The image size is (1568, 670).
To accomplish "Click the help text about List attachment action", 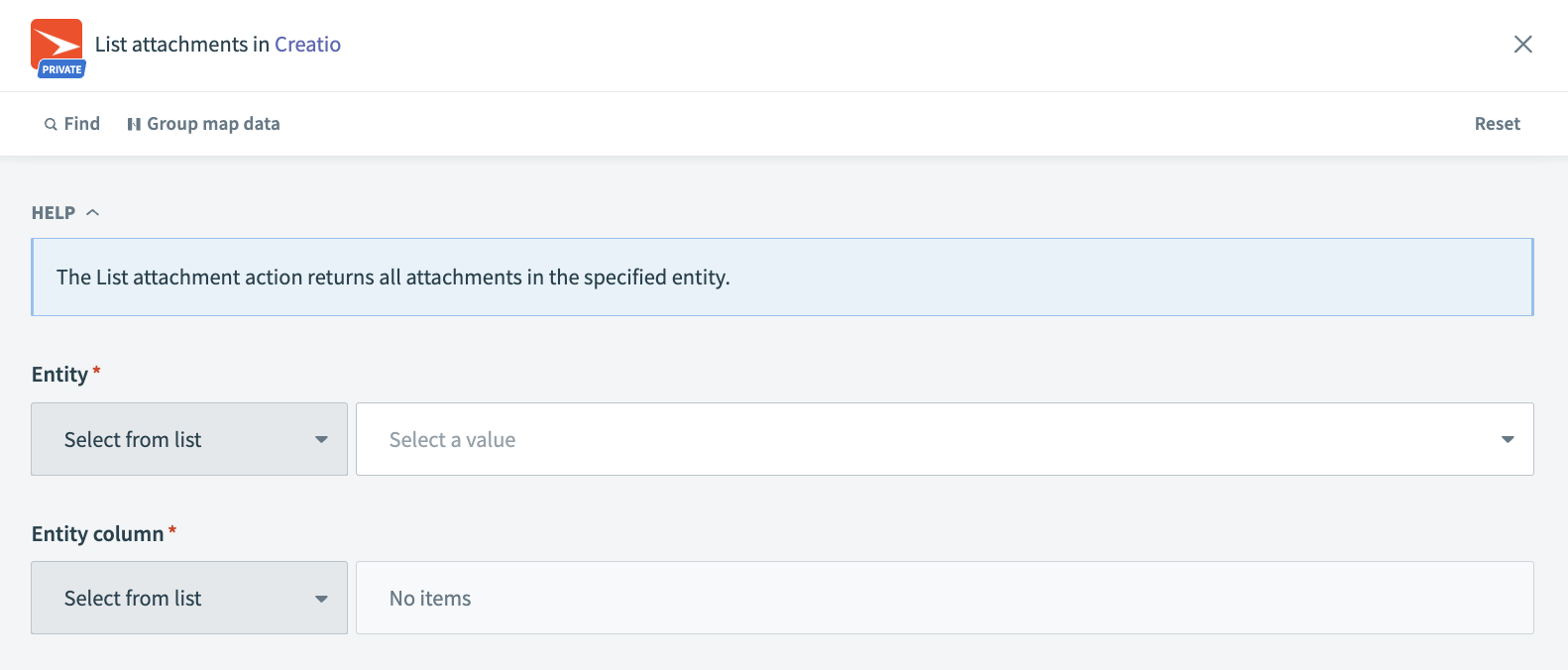I will (392, 277).
